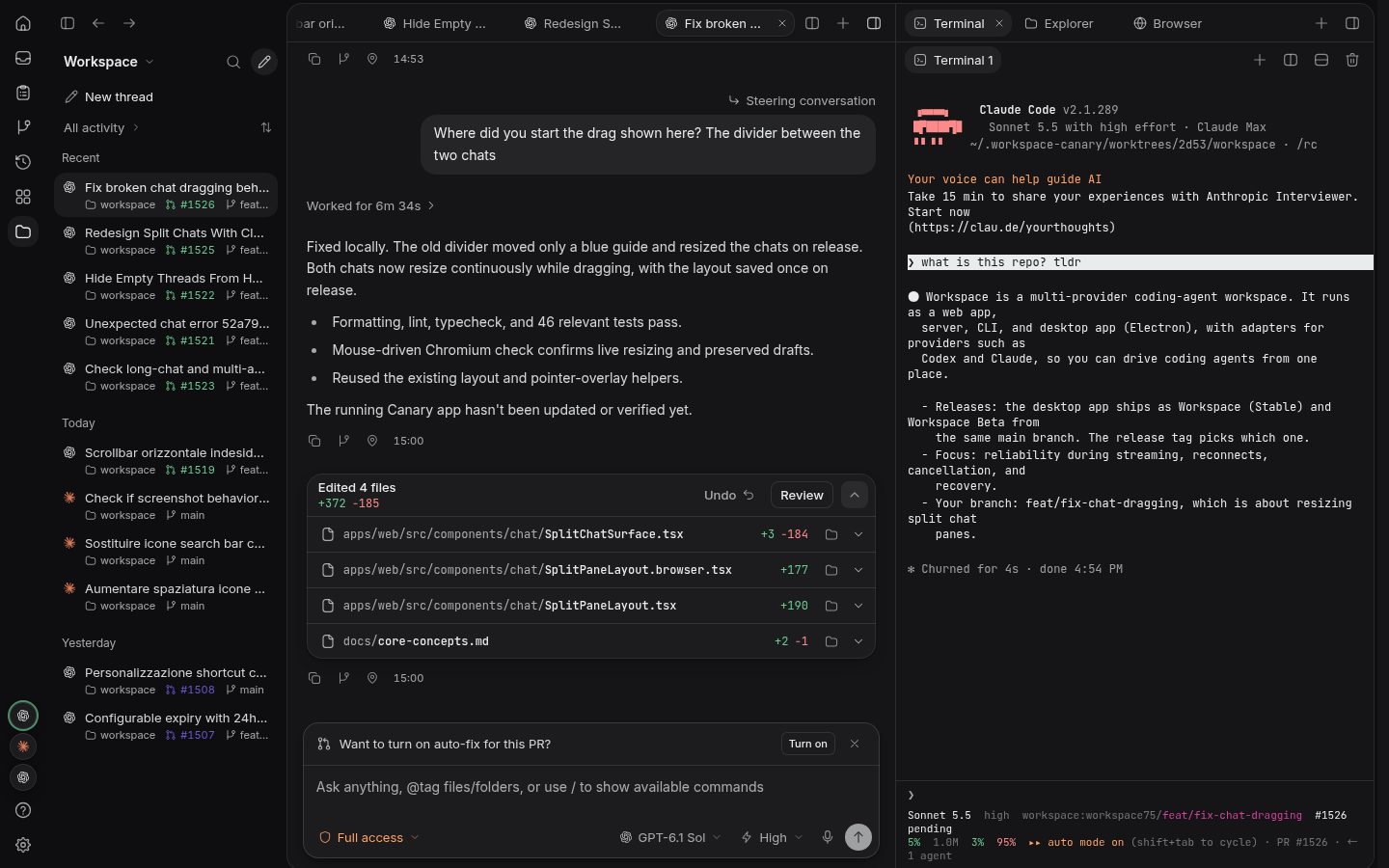The image size is (1389, 868).
Task: Send message with up-arrow button
Action: click(x=858, y=837)
